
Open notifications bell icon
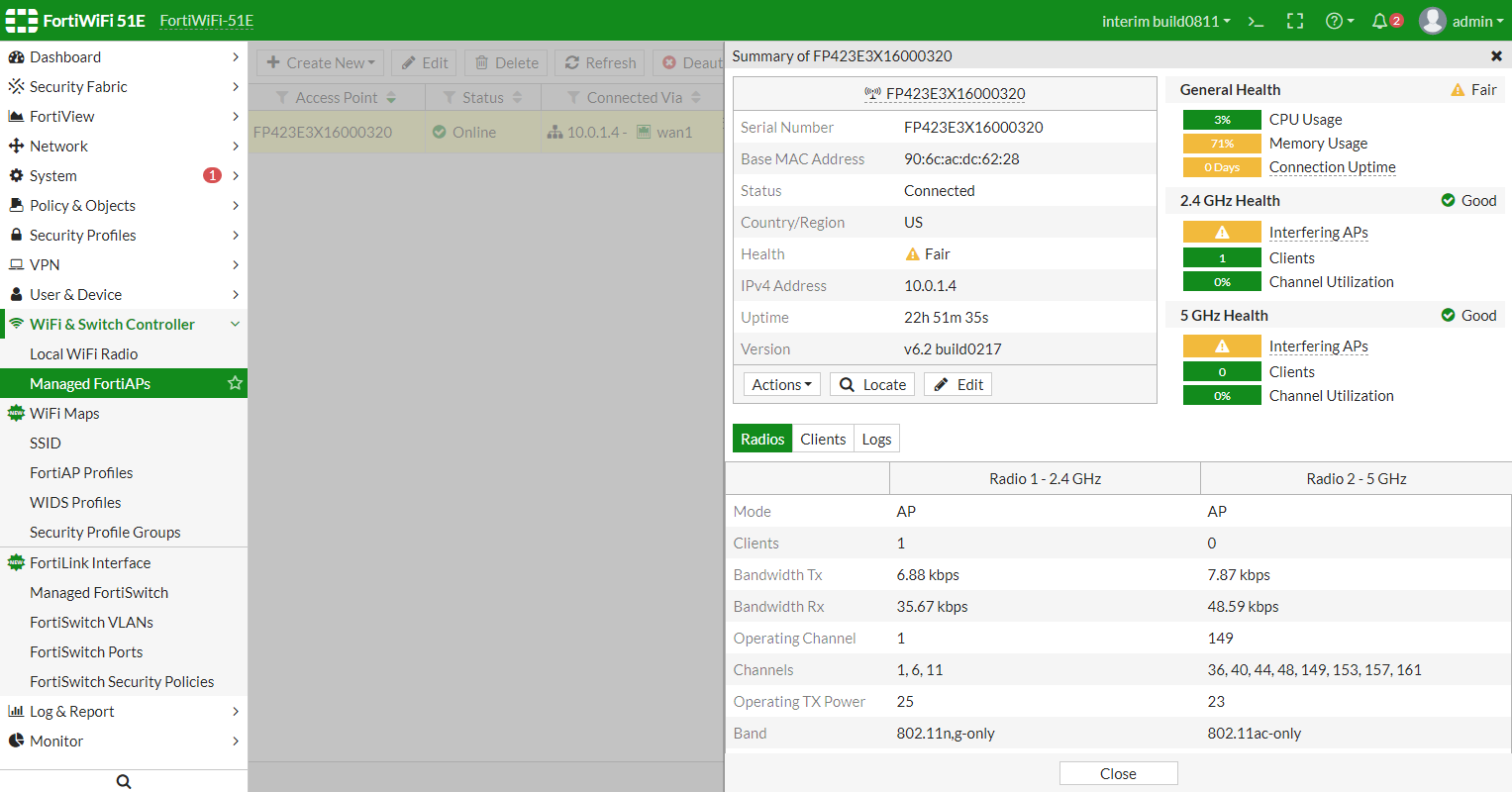(x=1379, y=21)
